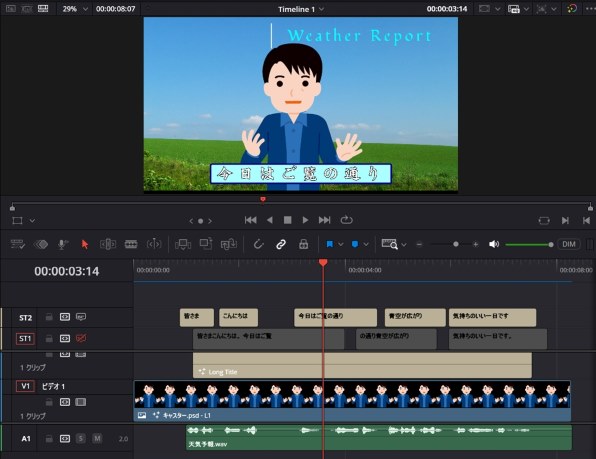596x459 pixels.
Task: Click the plus zoom in button
Action: tap(476, 244)
